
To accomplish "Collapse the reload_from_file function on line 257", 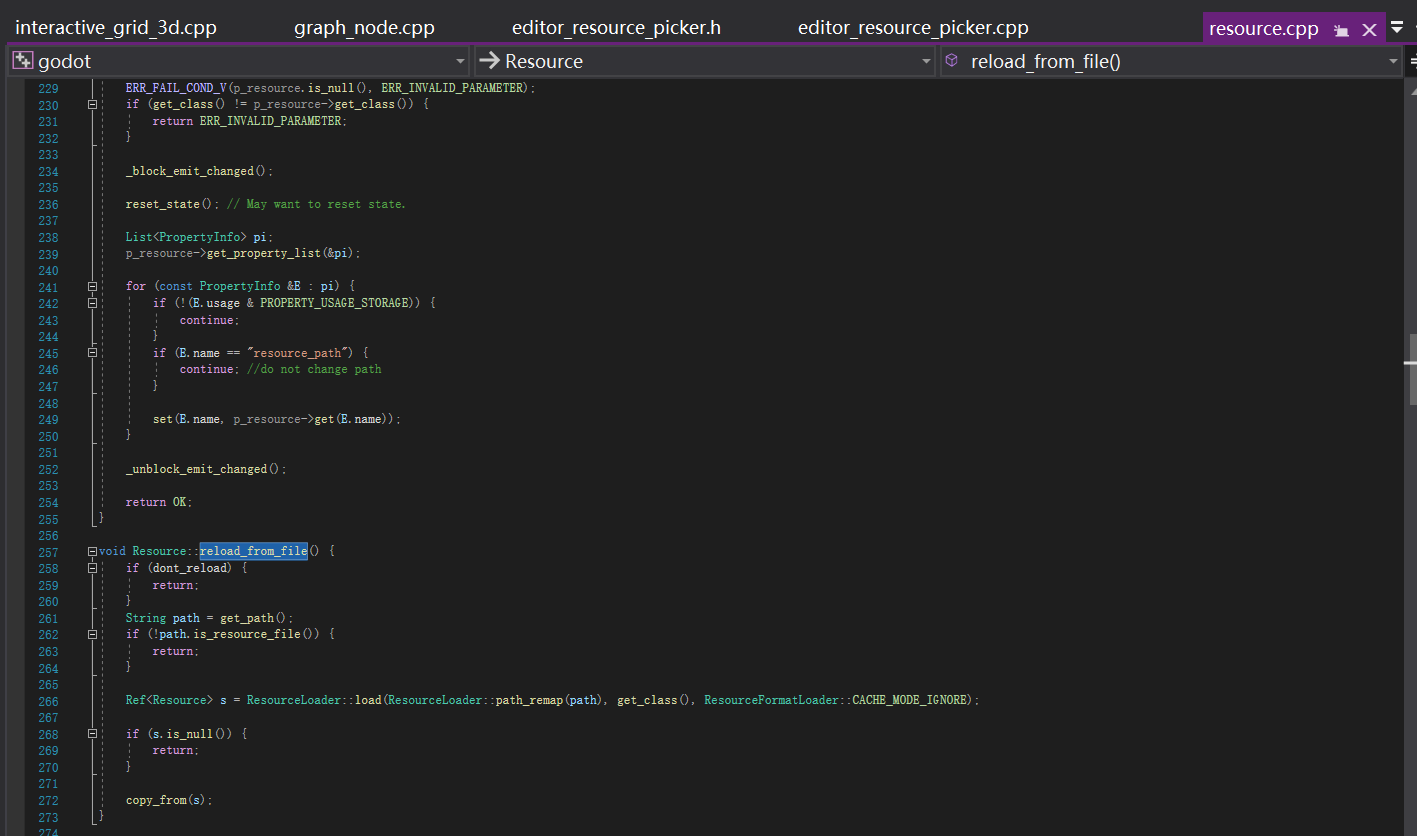I will [x=92, y=551].
